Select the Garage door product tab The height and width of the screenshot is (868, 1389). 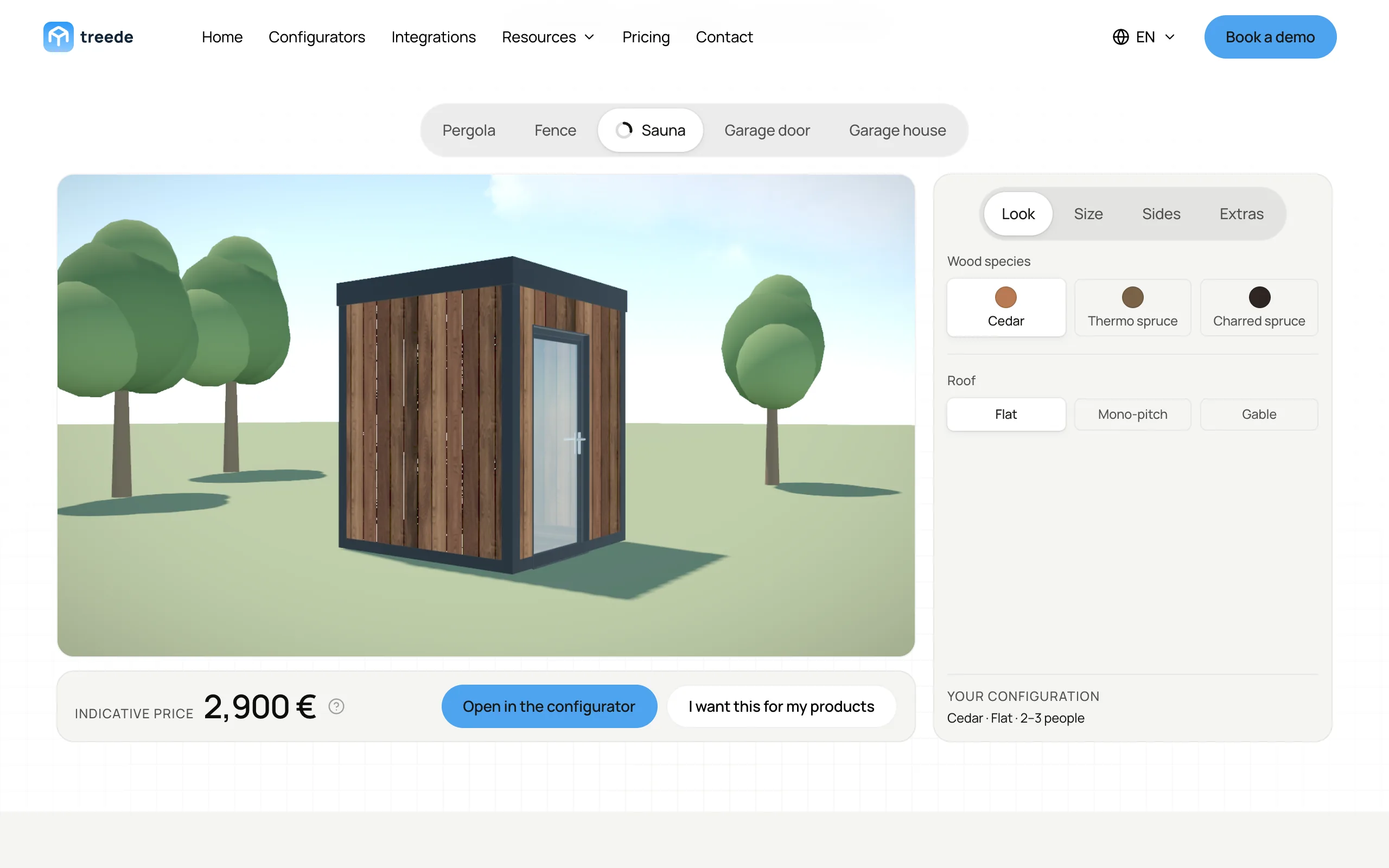767,130
